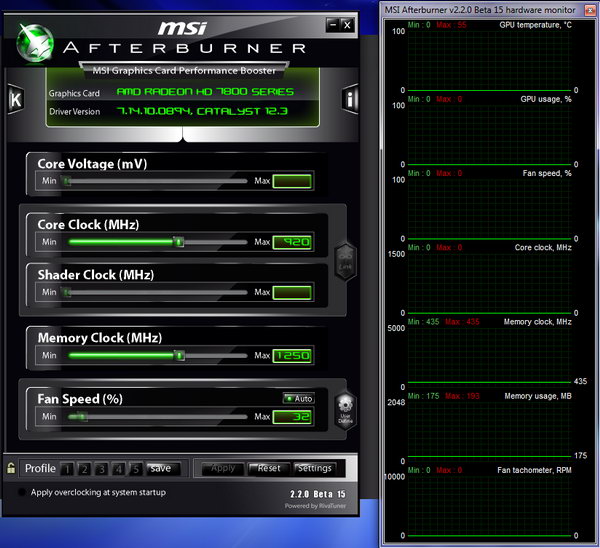Click the Memory clock graph in monitor
Viewport: 600px width, 548px height.
[489, 357]
